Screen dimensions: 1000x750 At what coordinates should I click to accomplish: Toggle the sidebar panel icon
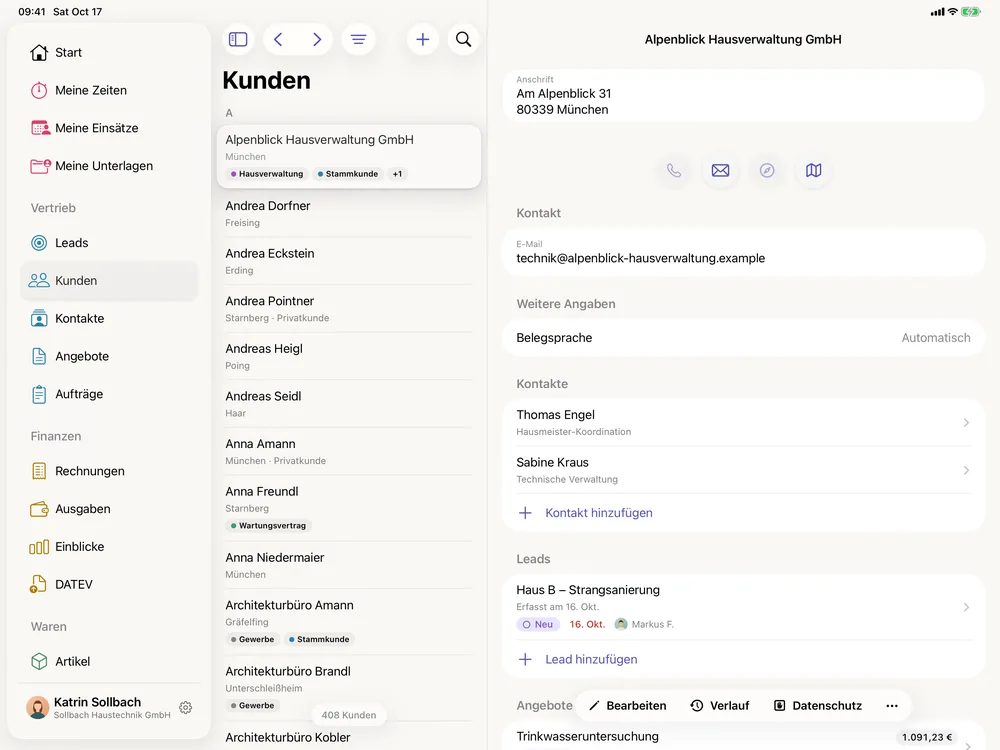point(238,40)
